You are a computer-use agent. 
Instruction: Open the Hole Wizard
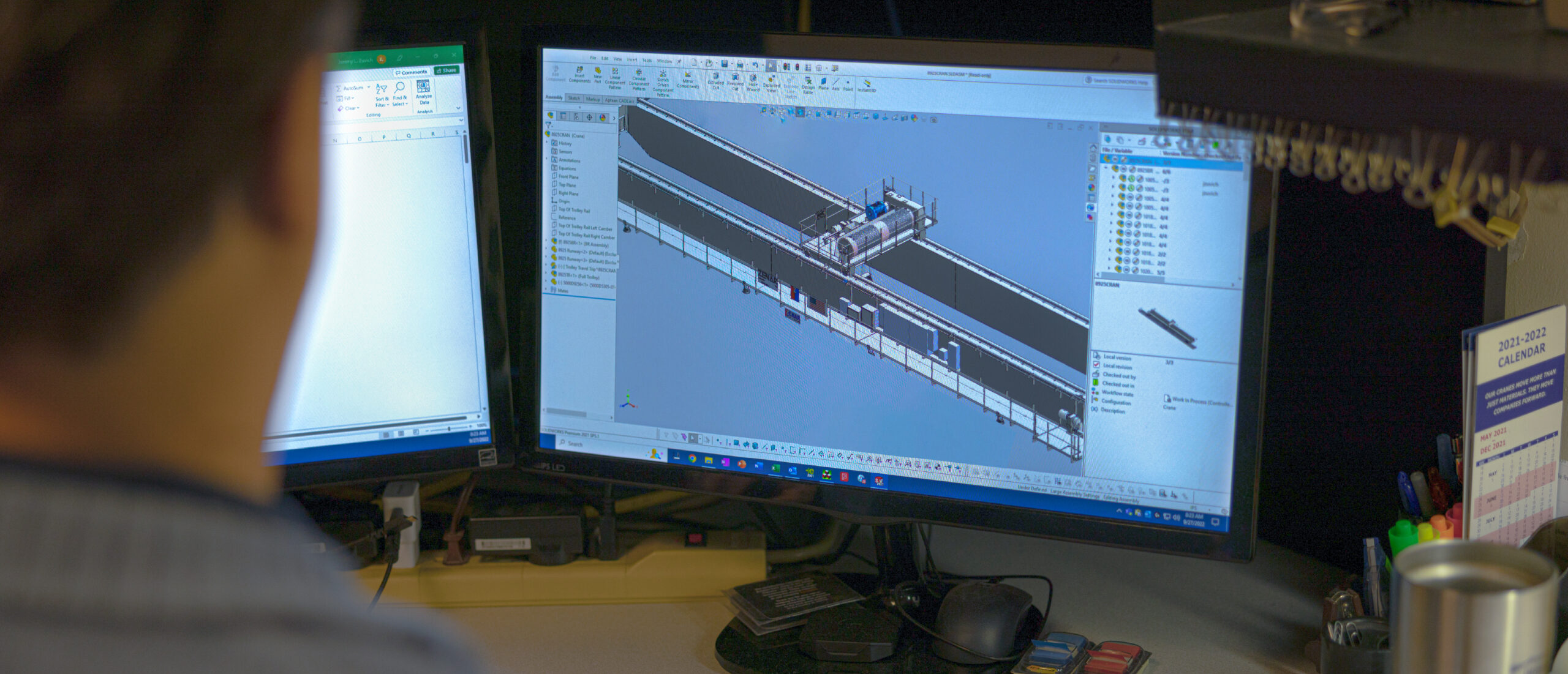click(753, 83)
